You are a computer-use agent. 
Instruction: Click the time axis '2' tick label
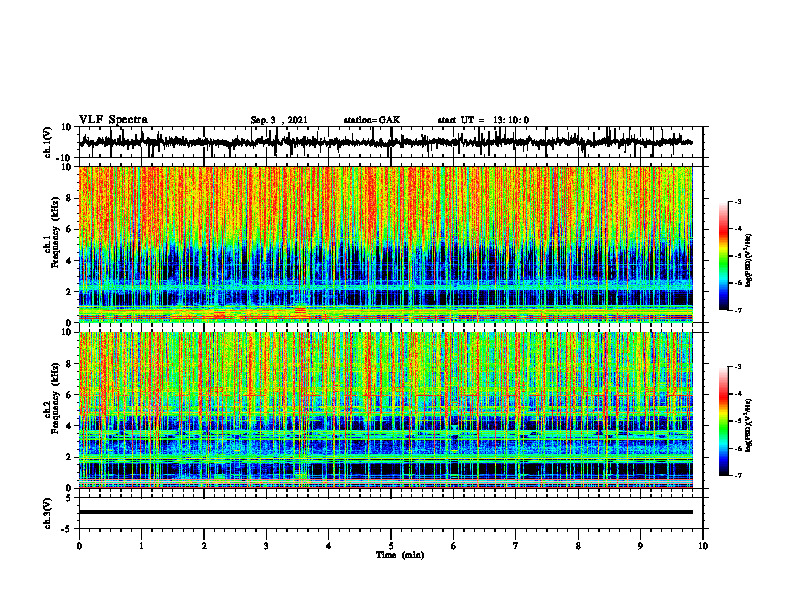204,546
